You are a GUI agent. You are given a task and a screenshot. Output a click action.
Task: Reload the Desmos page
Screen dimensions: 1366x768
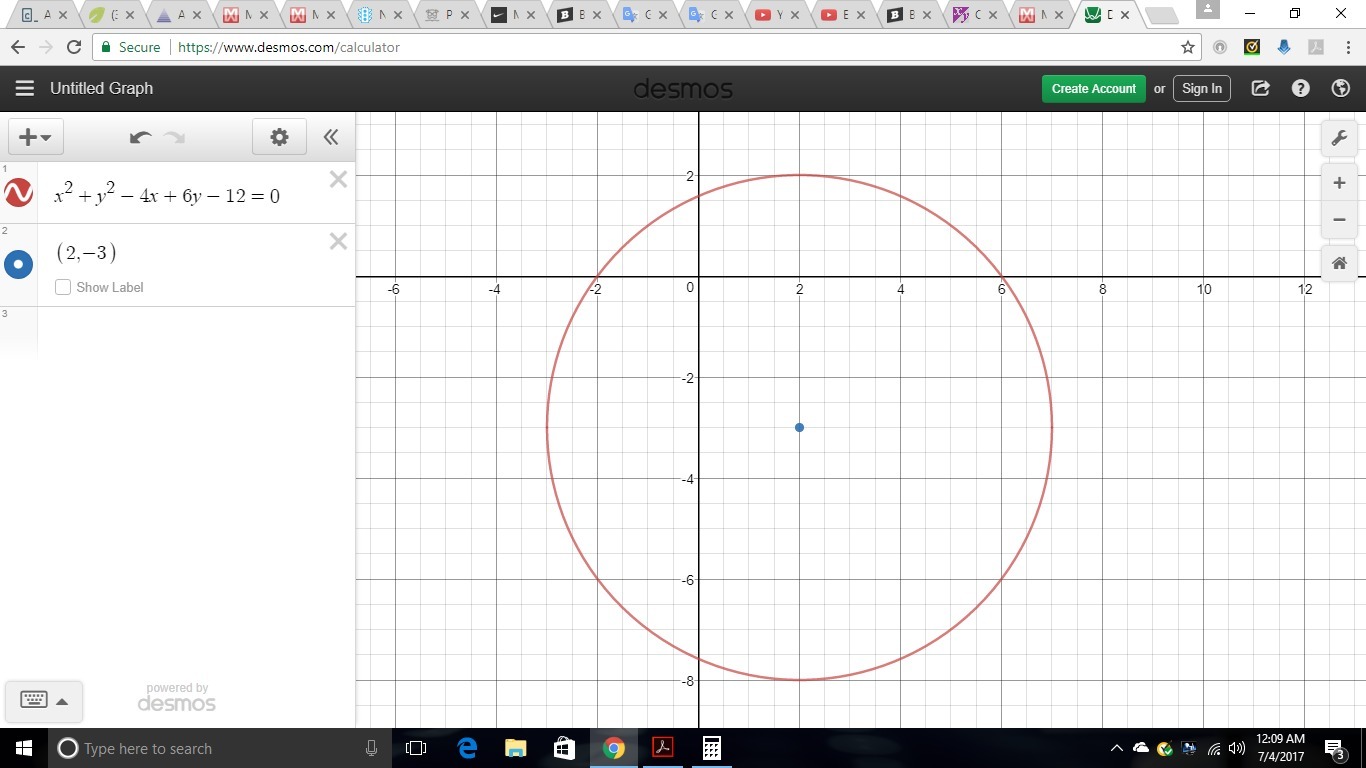point(74,47)
